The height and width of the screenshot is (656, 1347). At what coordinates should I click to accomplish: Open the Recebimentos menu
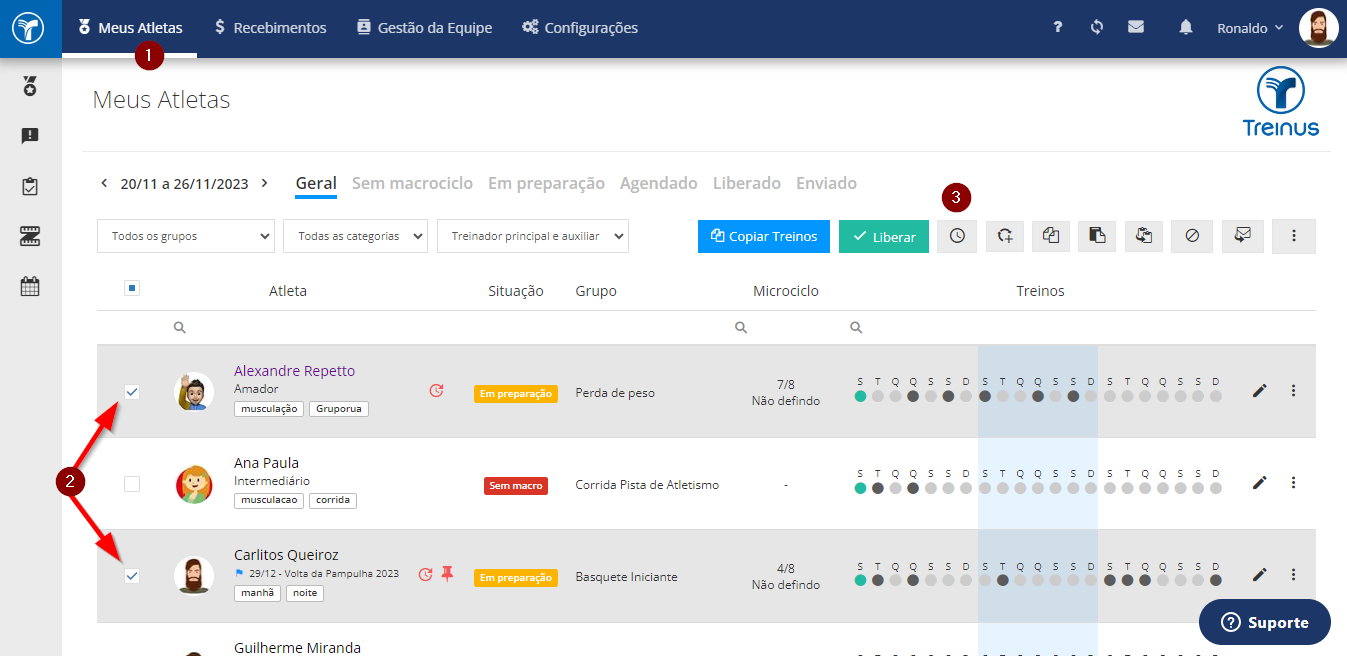click(x=270, y=28)
